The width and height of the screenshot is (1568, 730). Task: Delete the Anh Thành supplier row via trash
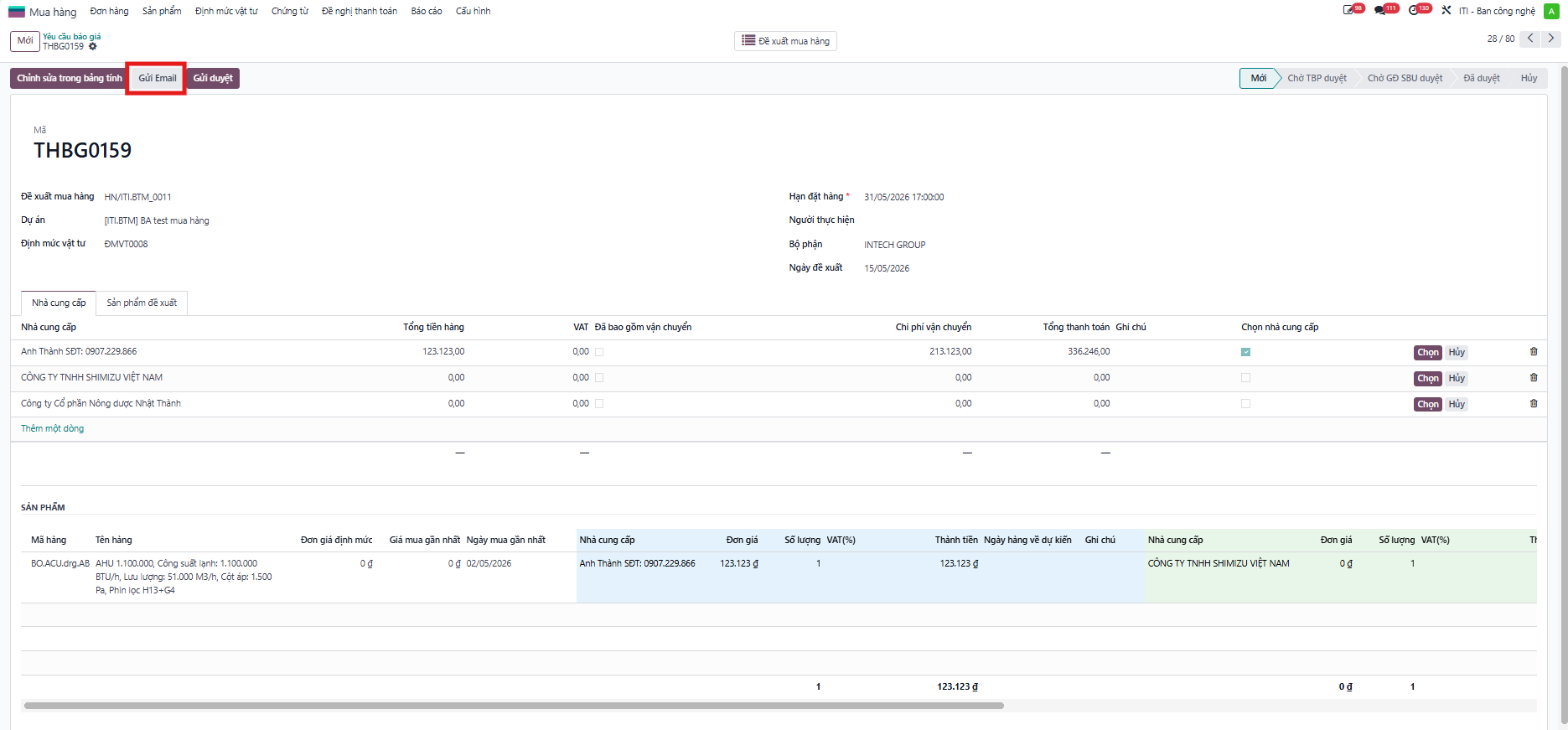1534,352
